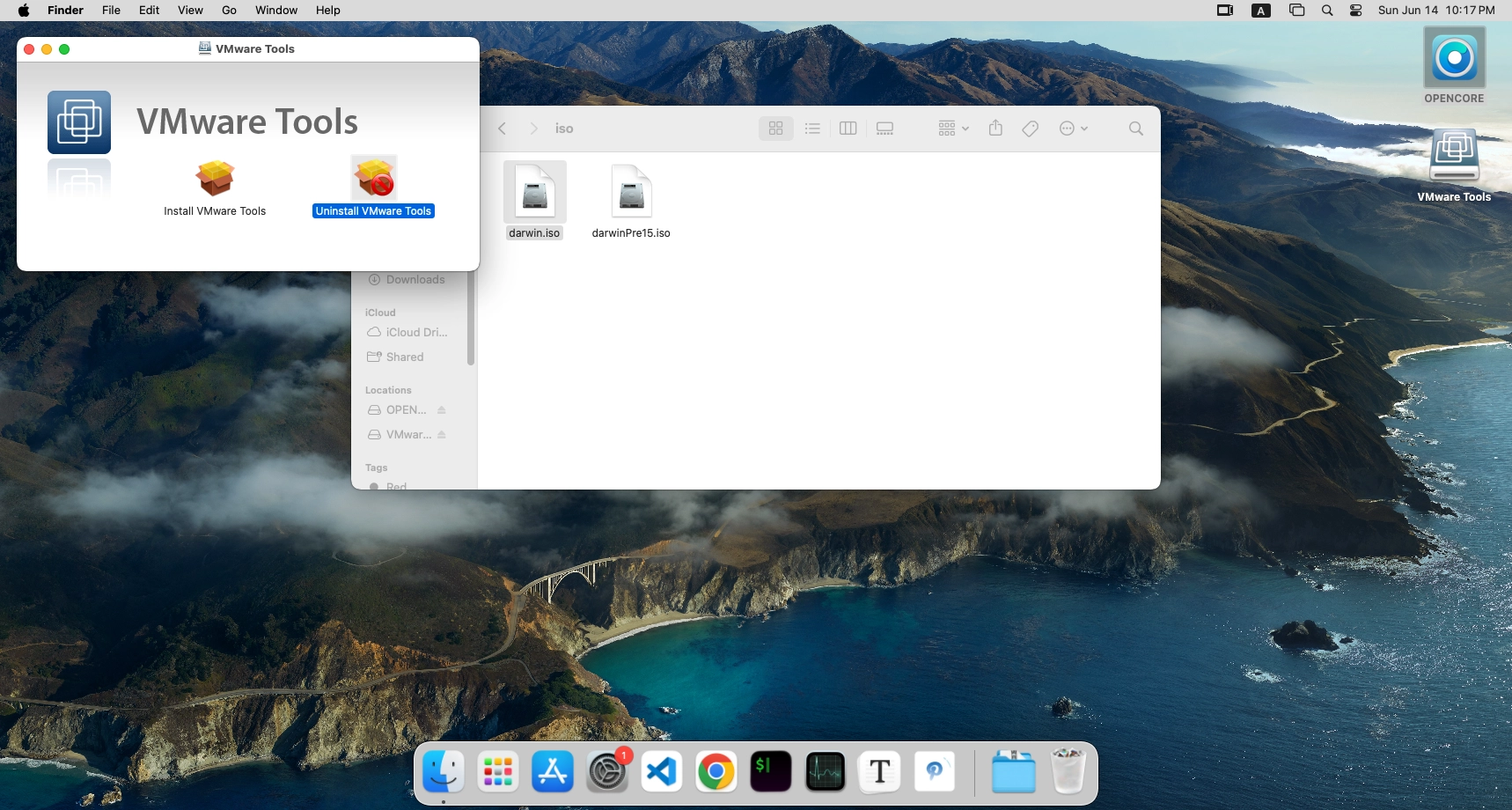Viewport: 1512px width, 810px height.
Task: Open the Go menu
Action: tap(229, 11)
